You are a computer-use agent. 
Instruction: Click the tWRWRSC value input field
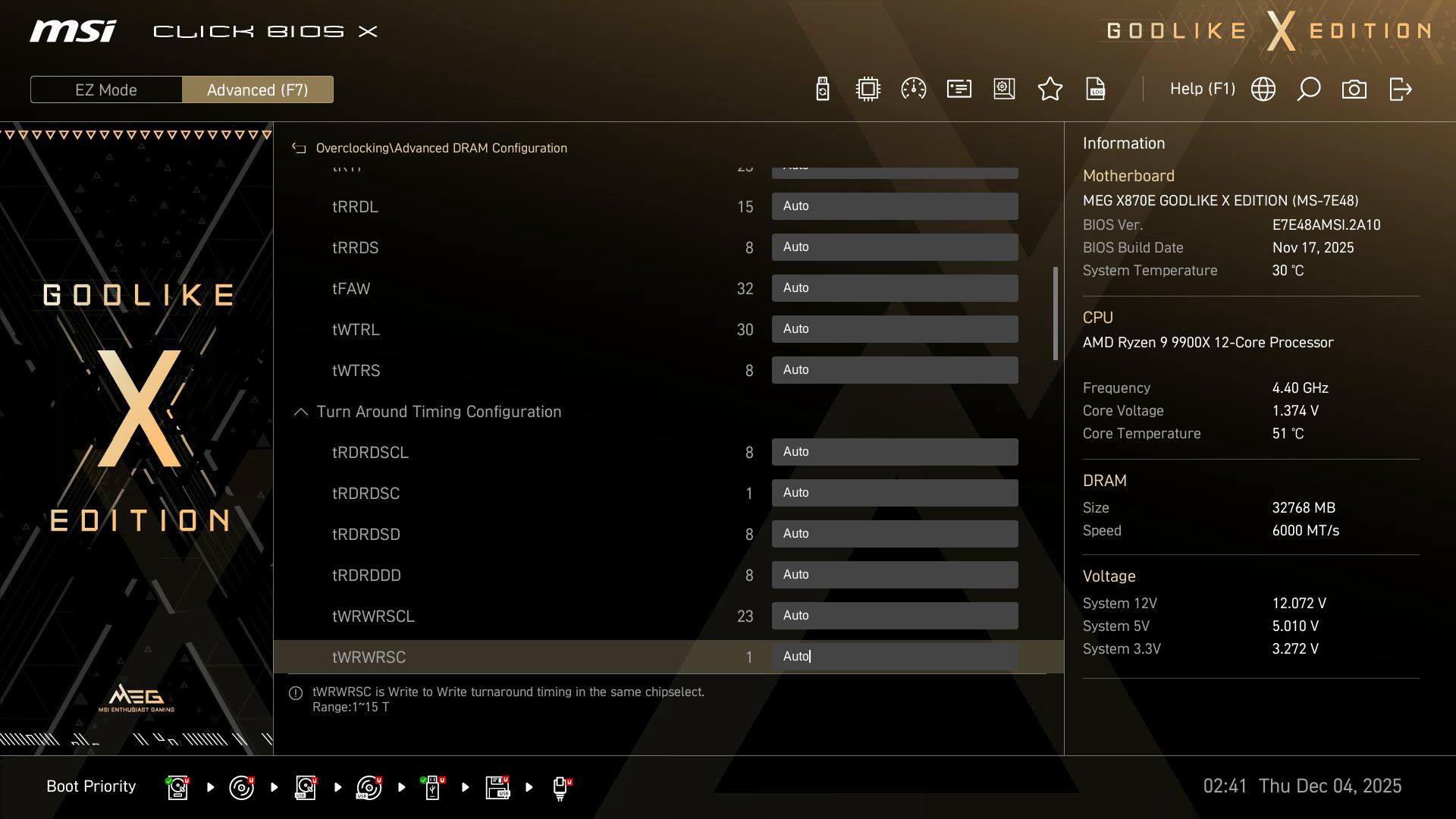click(895, 657)
